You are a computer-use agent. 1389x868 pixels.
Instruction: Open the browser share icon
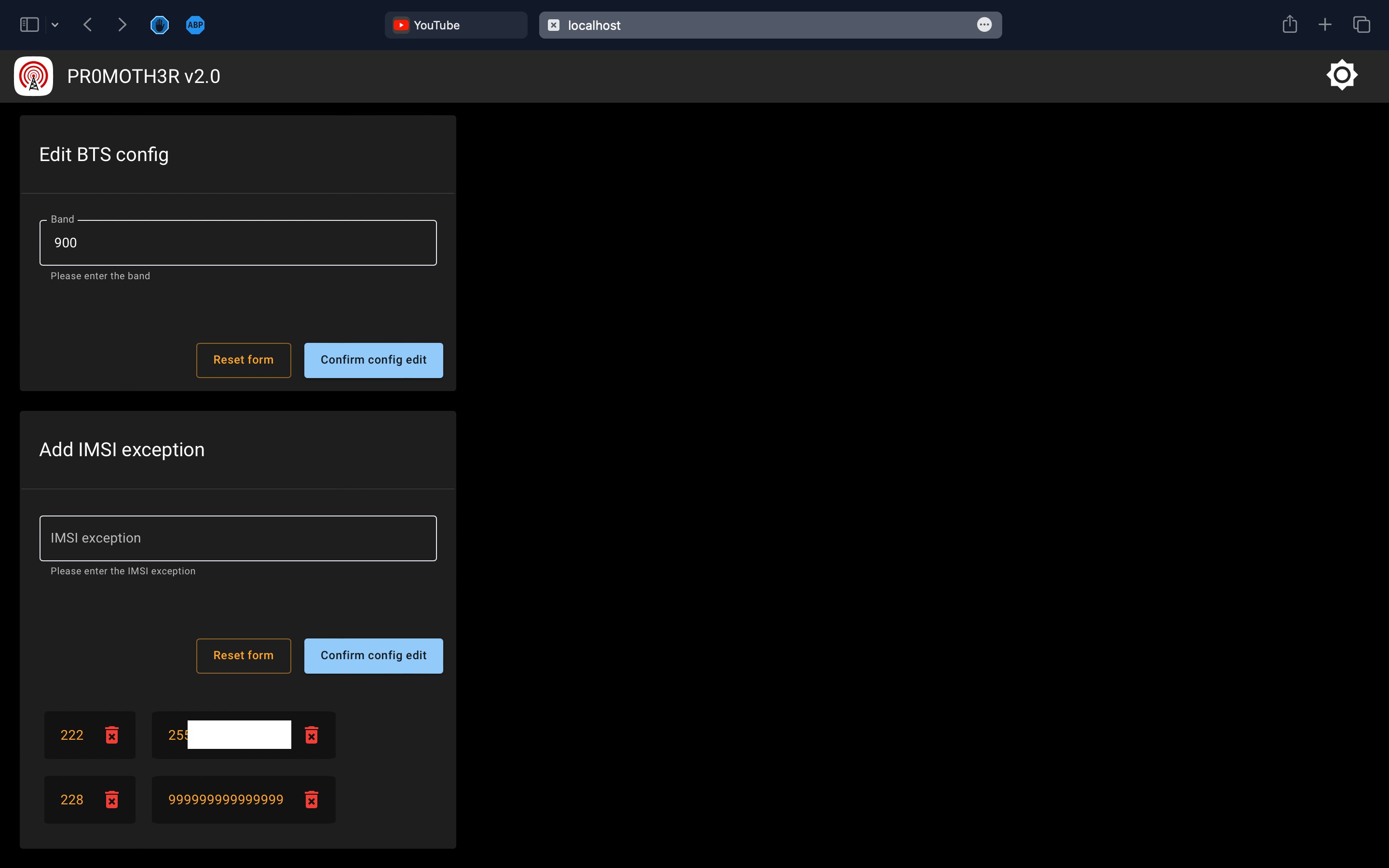1289,25
